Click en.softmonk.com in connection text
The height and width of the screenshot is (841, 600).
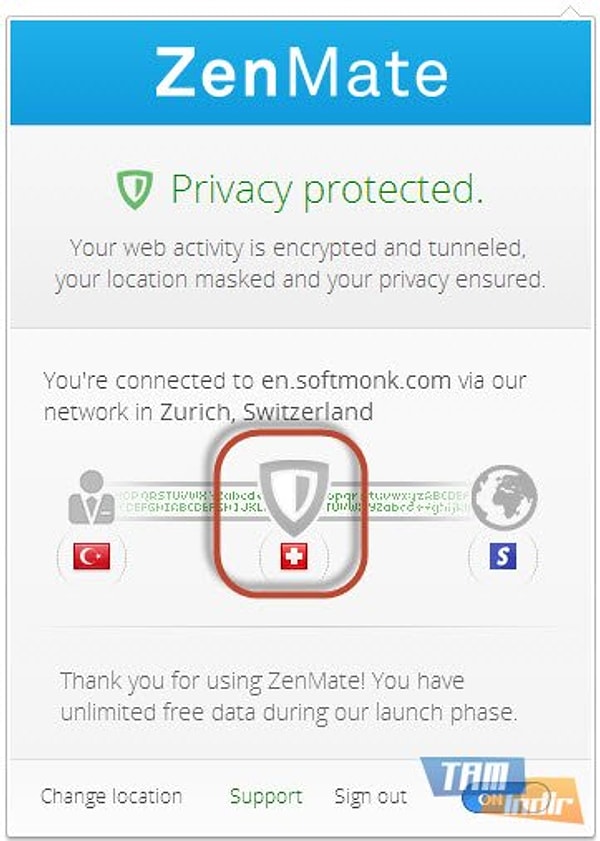click(x=356, y=381)
